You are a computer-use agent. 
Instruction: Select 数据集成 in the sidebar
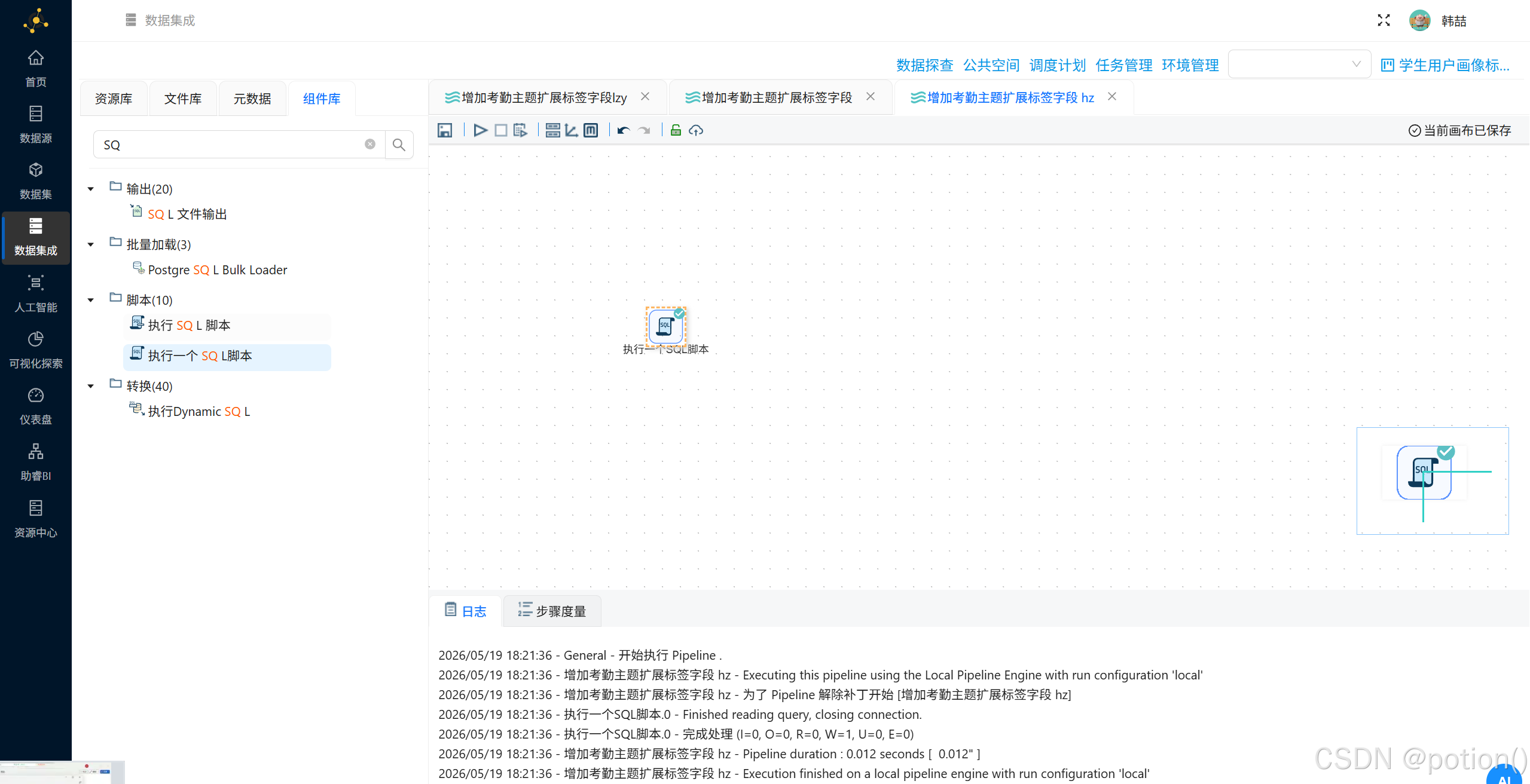(x=36, y=238)
